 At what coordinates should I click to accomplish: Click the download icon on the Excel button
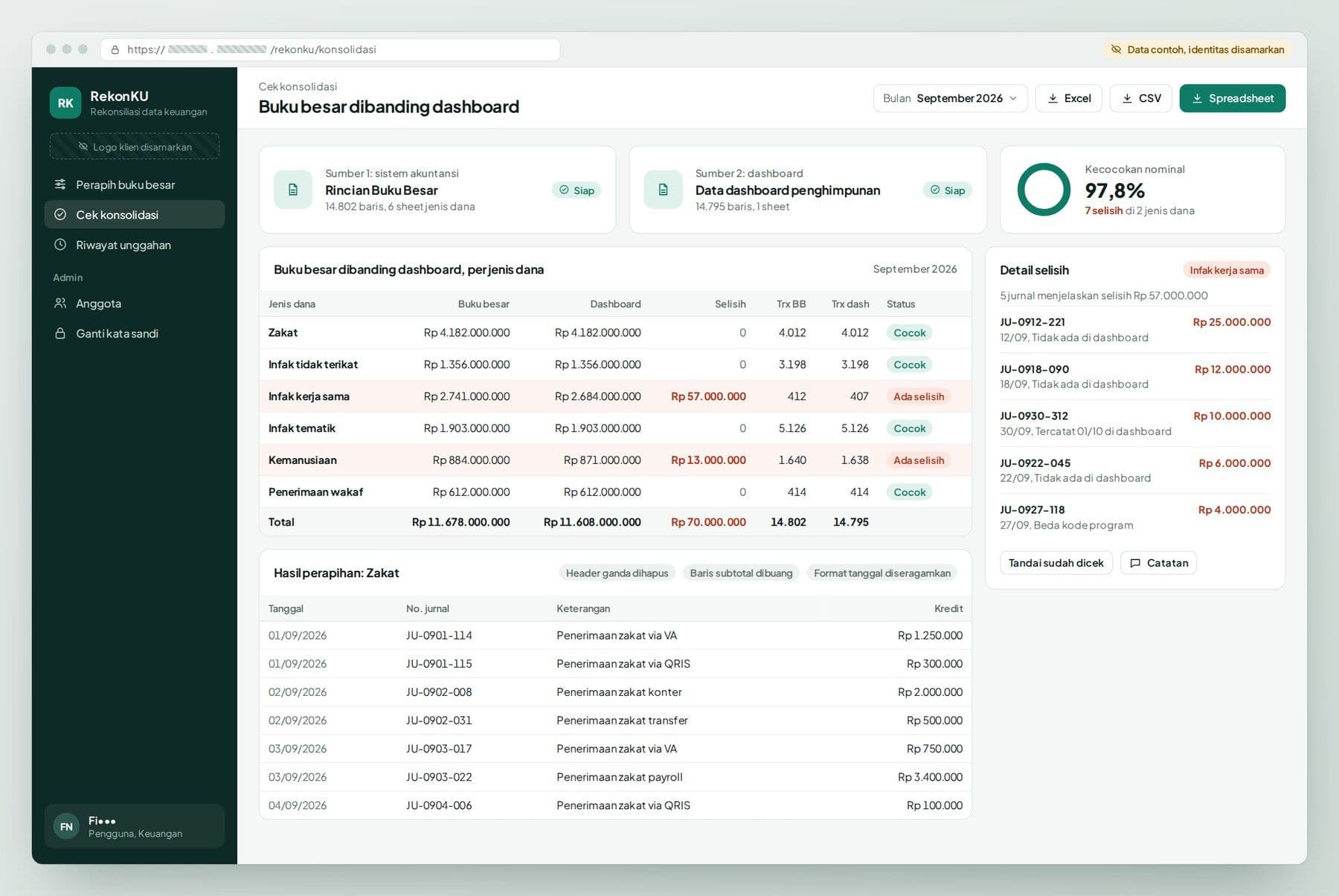1053,98
